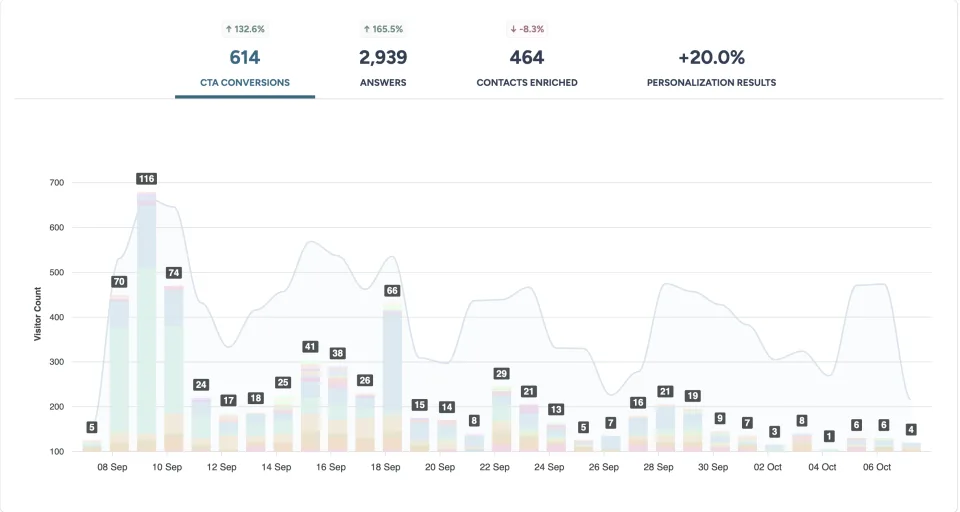The width and height of the screenshot is (960, 512).
Task: Click the 02 Oct axis label
Action: point(768,467)
